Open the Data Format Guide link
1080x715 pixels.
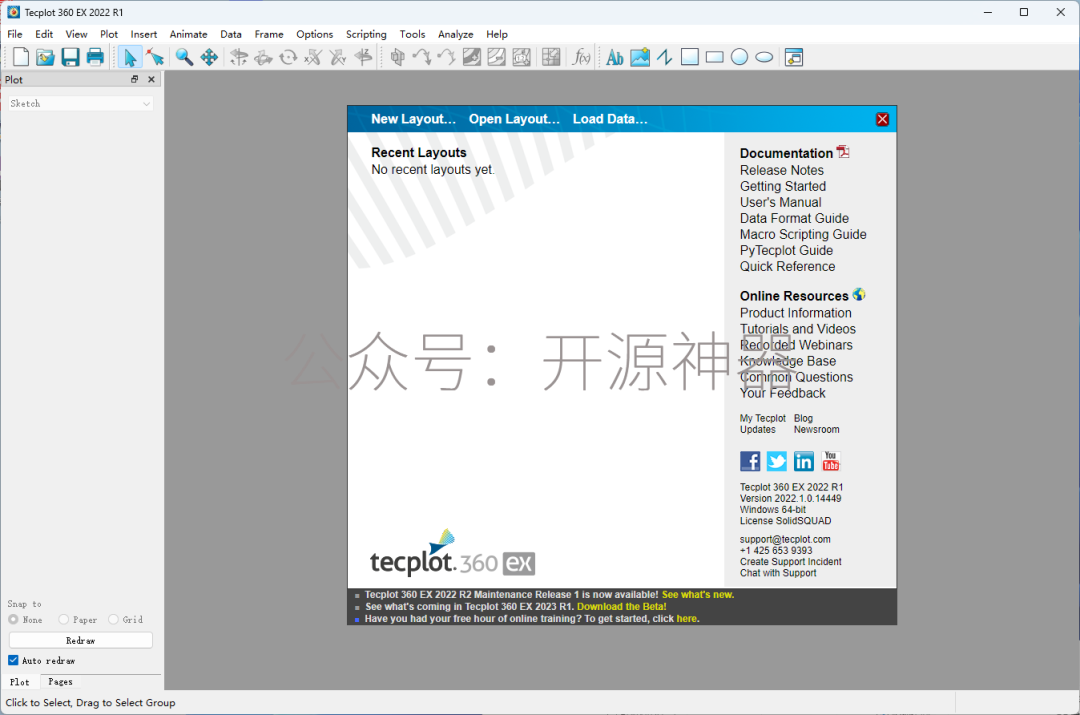(x=794, y=218)
